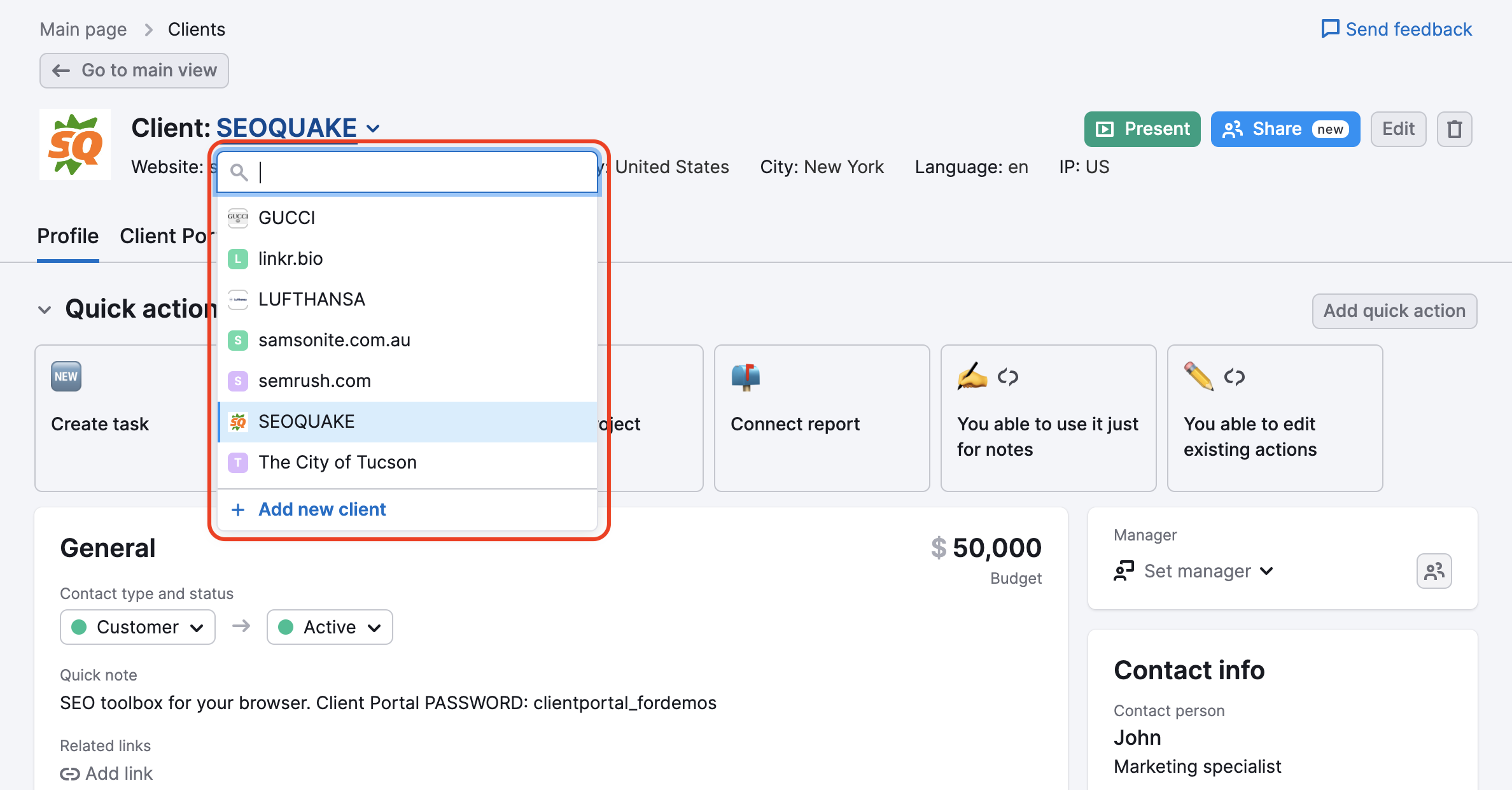Select The City of Tucson client
1512x790 pixels.
coord(407,462)
